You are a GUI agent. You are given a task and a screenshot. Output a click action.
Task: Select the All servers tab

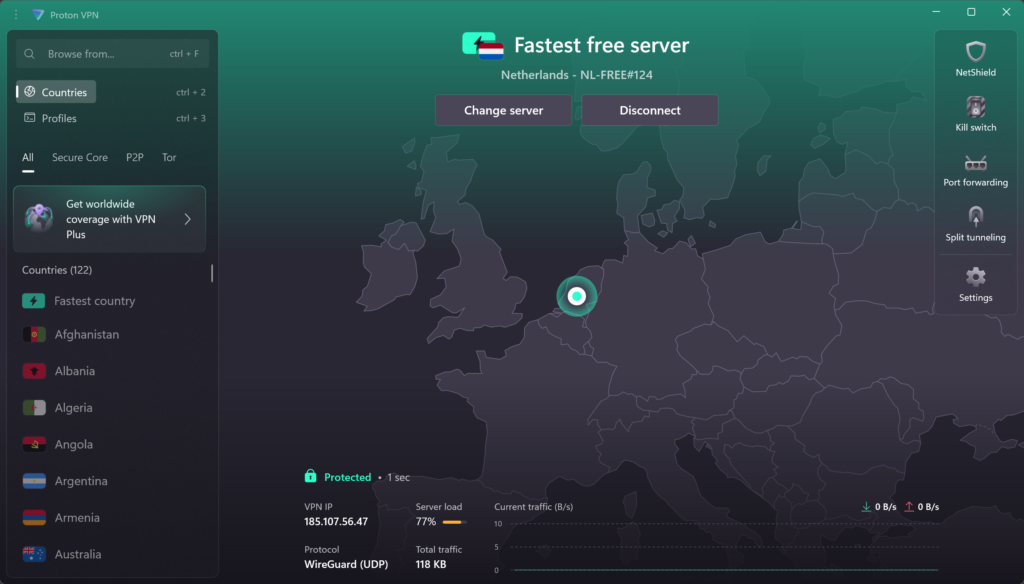tap(27, 157)
